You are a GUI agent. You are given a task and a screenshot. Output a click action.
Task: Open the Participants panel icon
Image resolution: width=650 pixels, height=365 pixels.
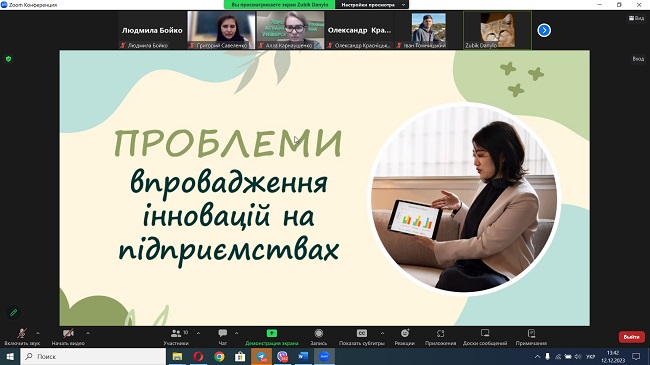pyautogui.click(x=176, y=333)
